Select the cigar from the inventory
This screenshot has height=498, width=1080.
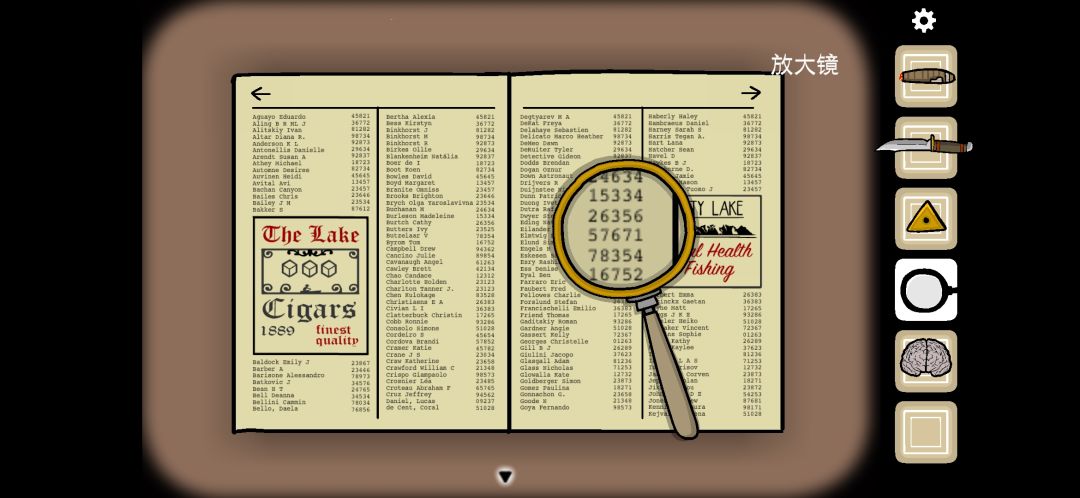click(926, 76)
